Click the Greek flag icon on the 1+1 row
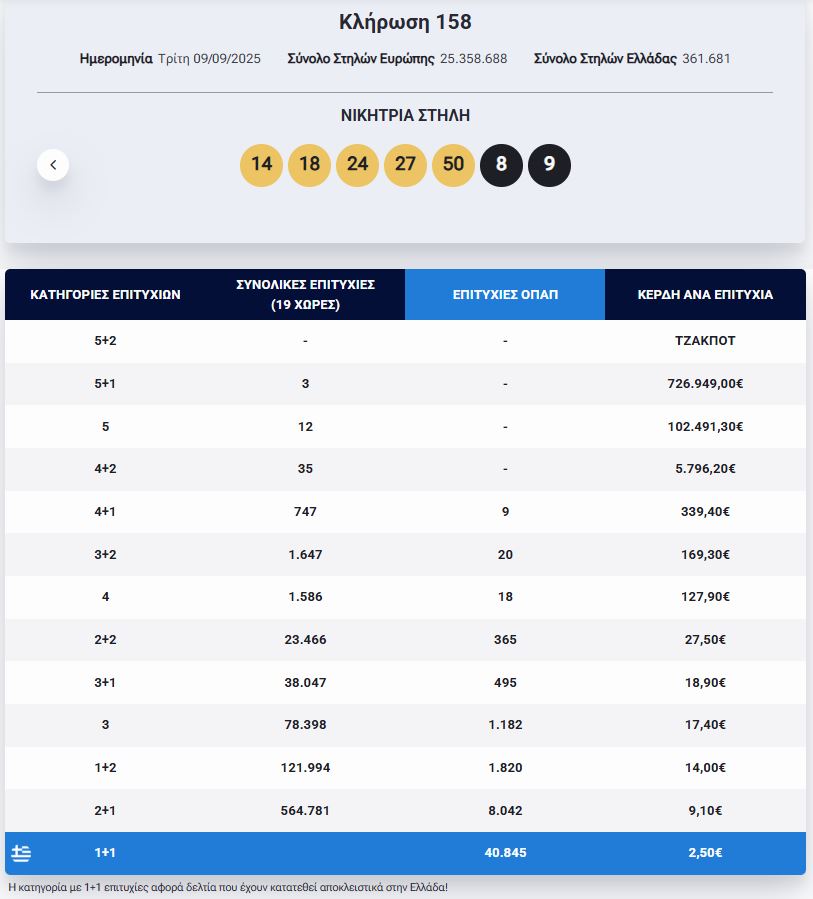This screenshot has width=813, height=899. point(22,852)
